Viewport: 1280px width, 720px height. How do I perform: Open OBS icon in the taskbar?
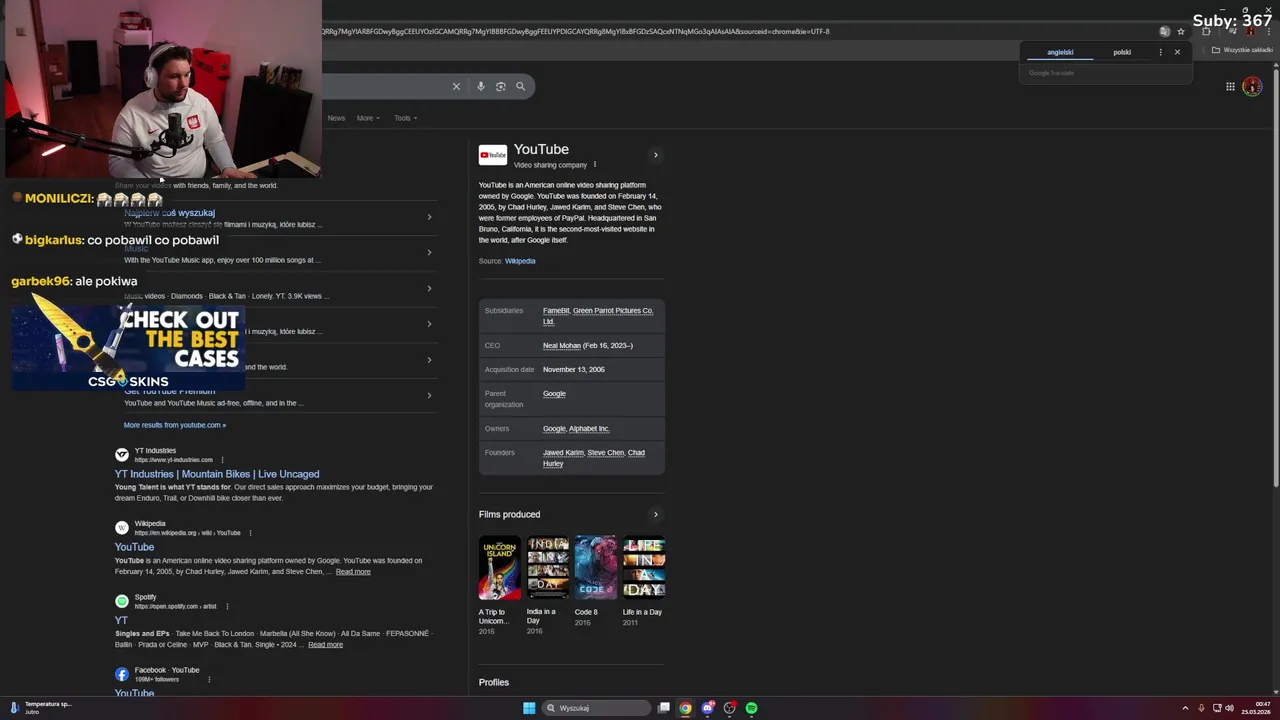729,708
